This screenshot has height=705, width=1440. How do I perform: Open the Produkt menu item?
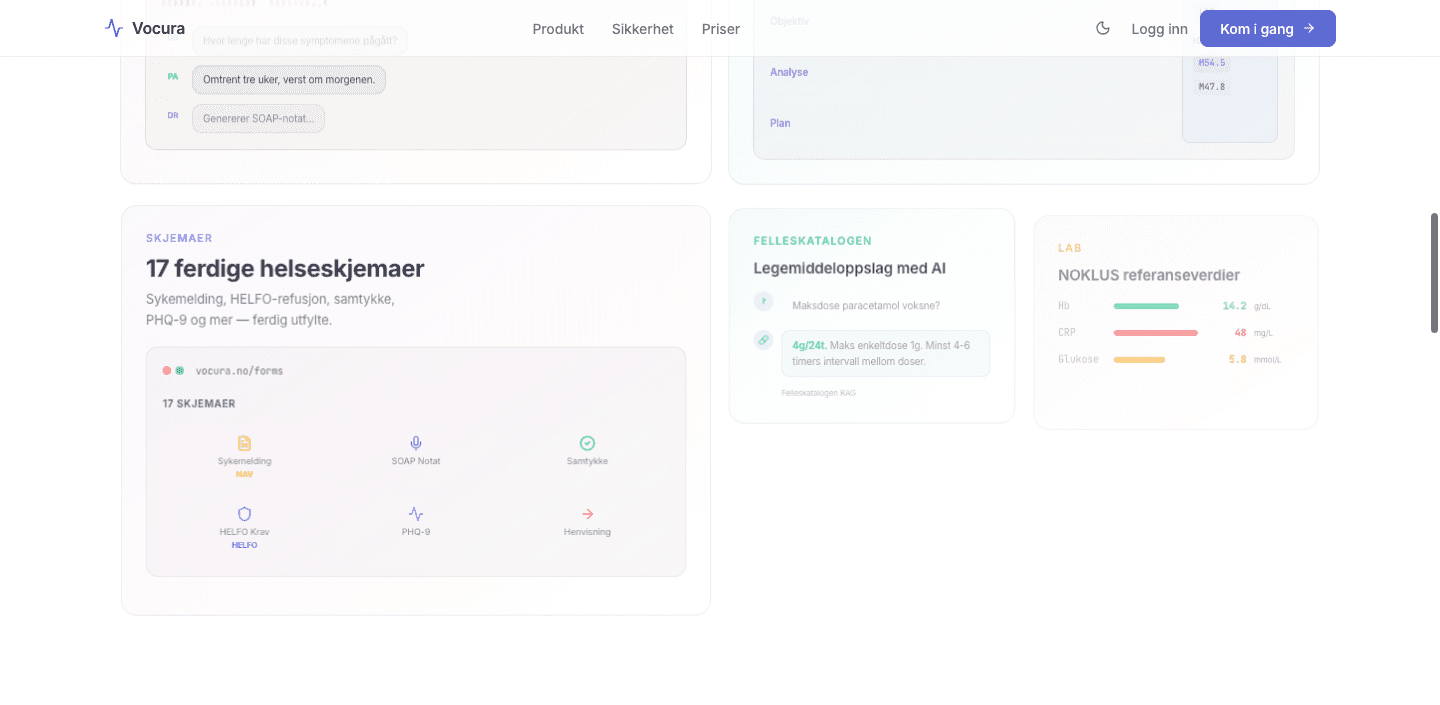coord(558,29)
